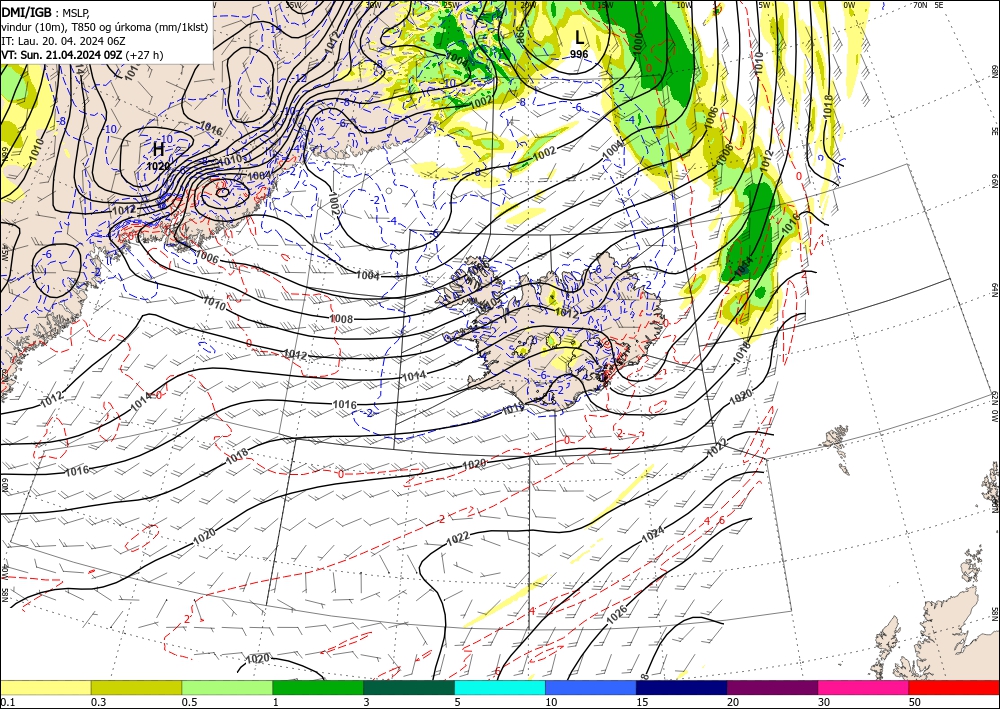Click the 1024 isobar label
The width and height of the screenshot is (1000, 709).
point(653,534)
